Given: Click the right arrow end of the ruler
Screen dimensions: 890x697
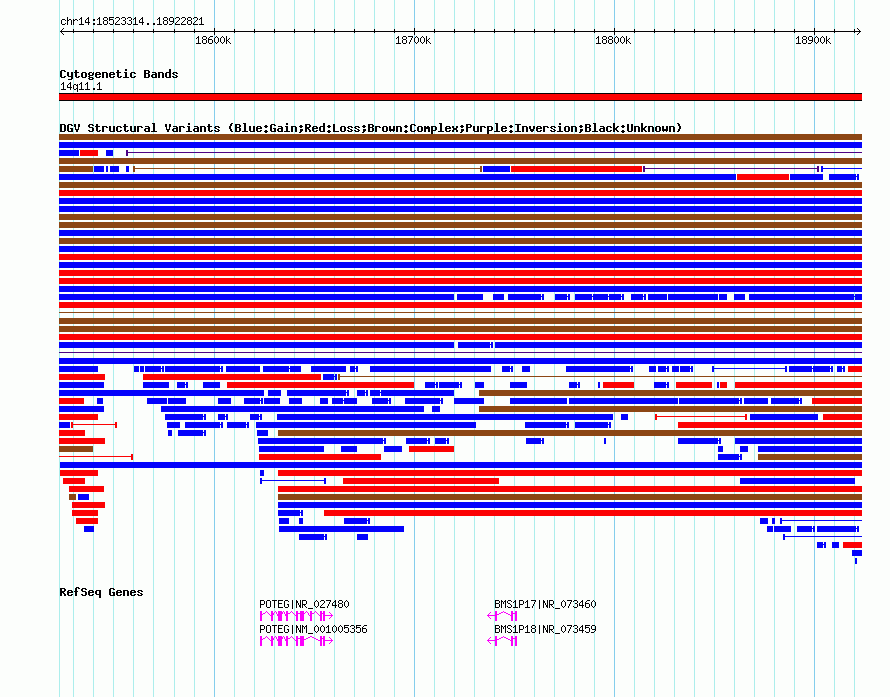Looking at the screenshot, I should 858,31.
